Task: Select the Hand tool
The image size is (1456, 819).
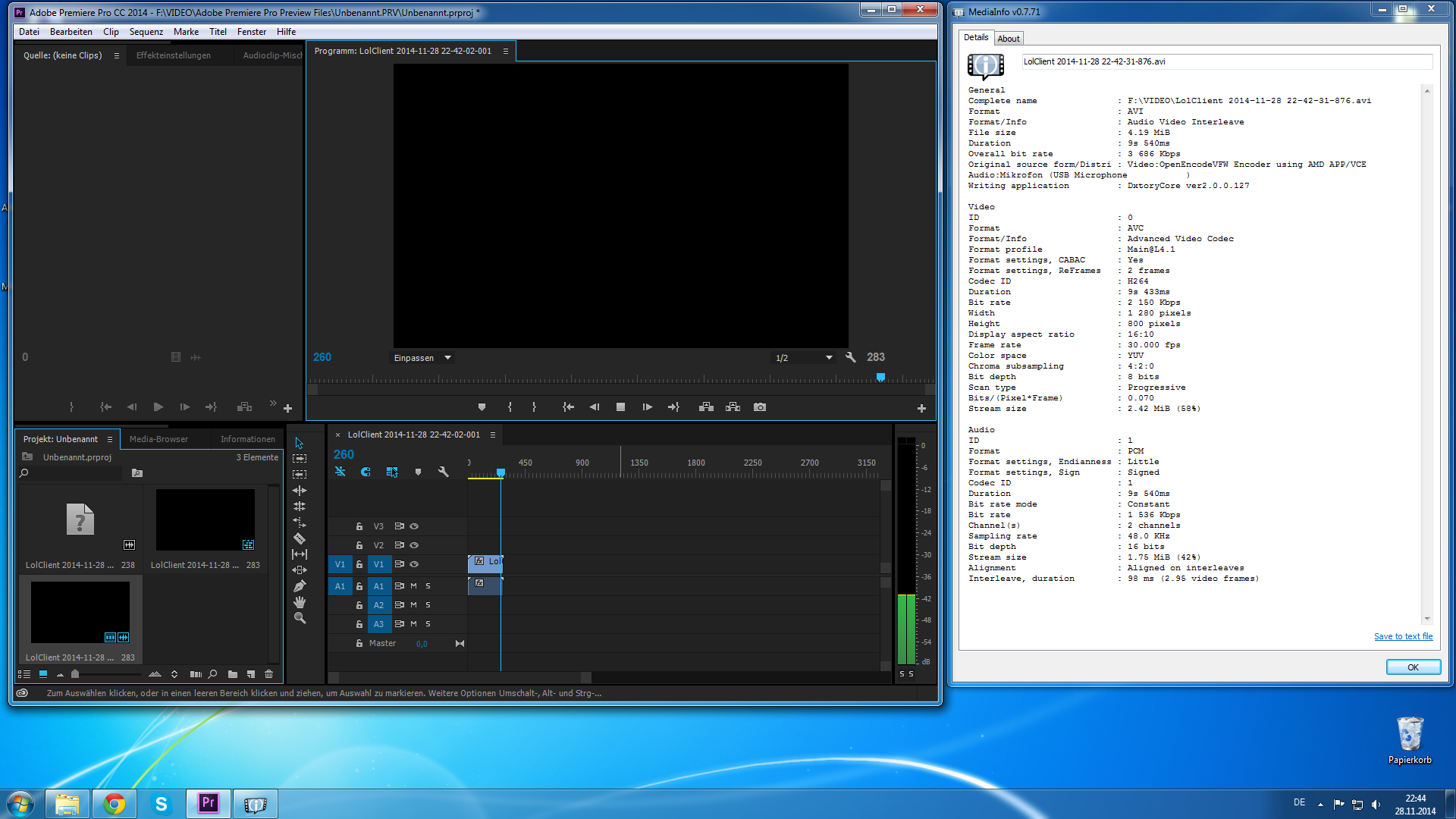Action: tap(300, 602)
